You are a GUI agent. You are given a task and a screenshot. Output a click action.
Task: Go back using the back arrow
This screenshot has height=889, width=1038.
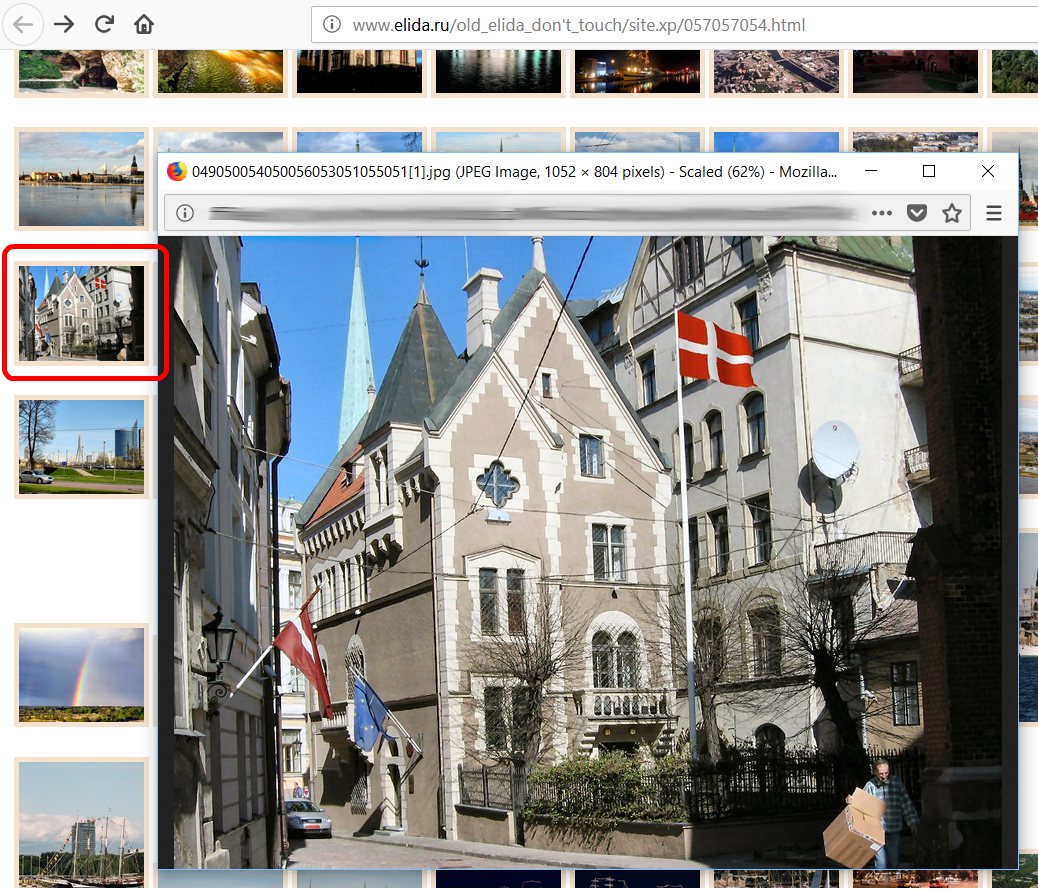click(23, 25)
